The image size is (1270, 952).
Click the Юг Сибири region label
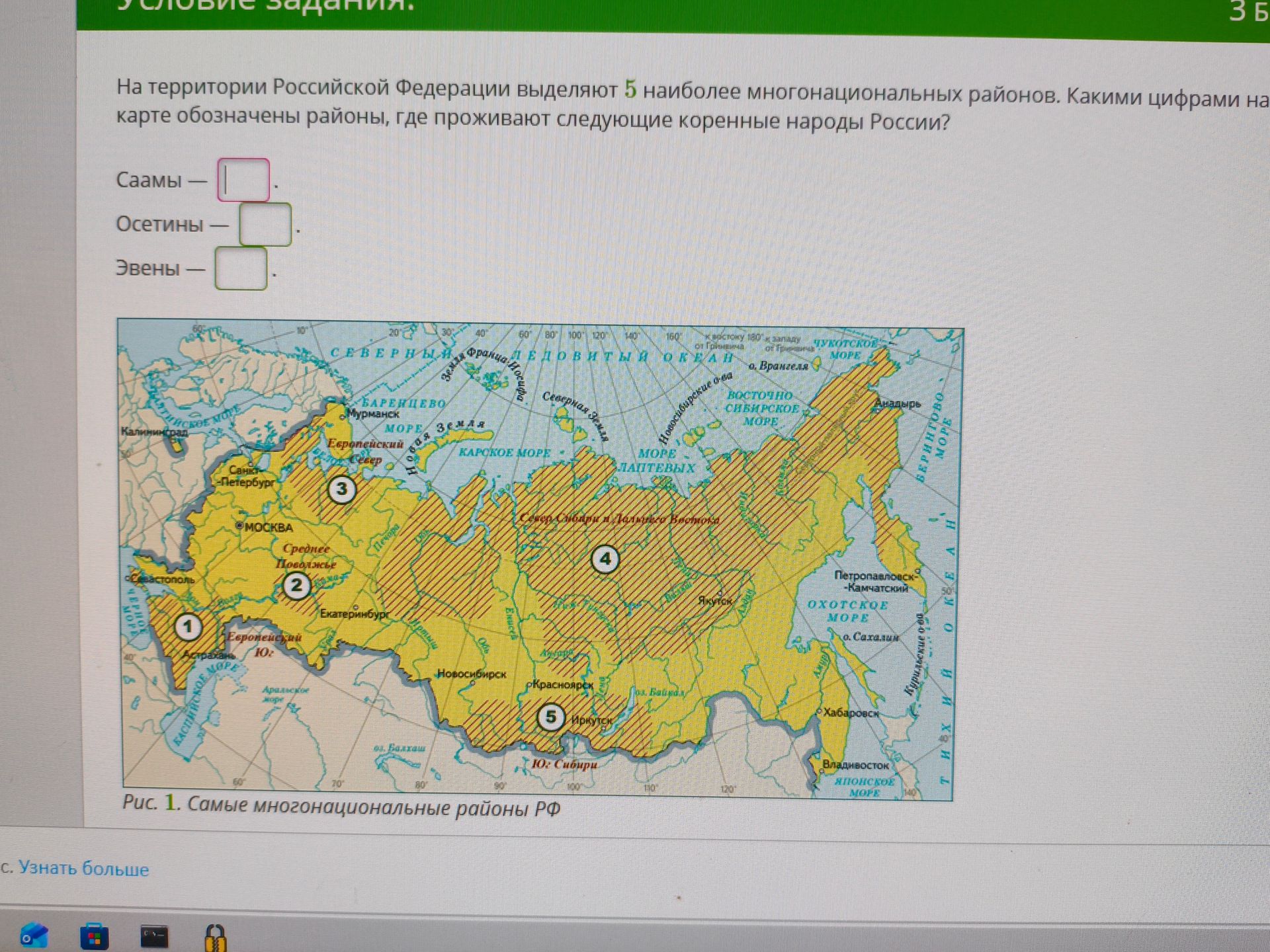[x=564, y=764]
